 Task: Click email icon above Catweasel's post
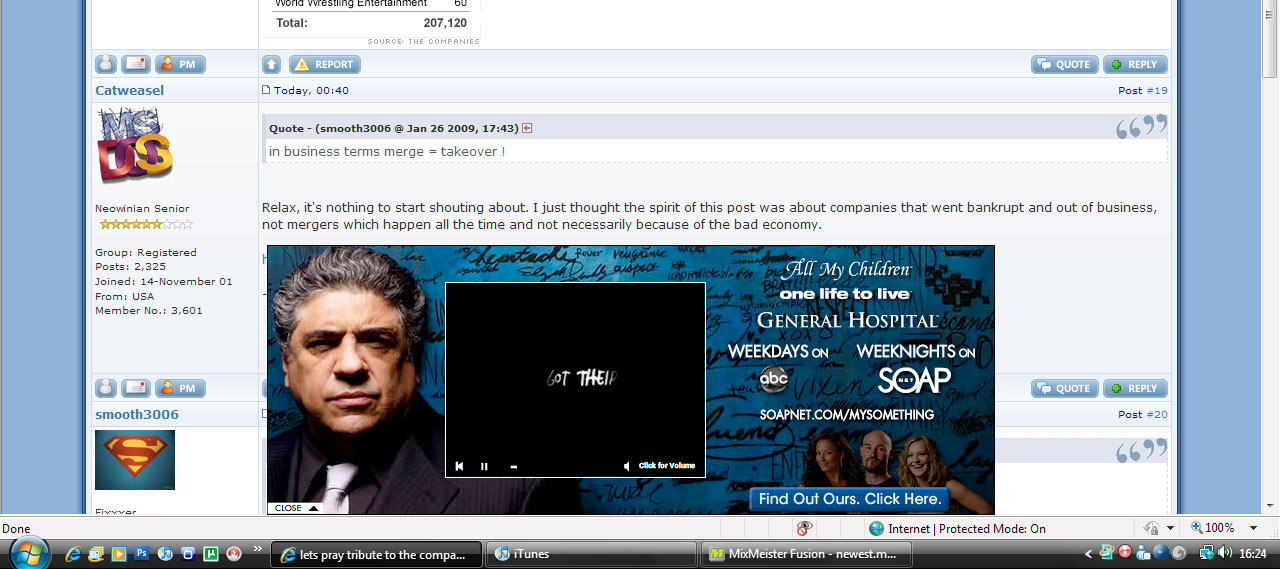136,64
